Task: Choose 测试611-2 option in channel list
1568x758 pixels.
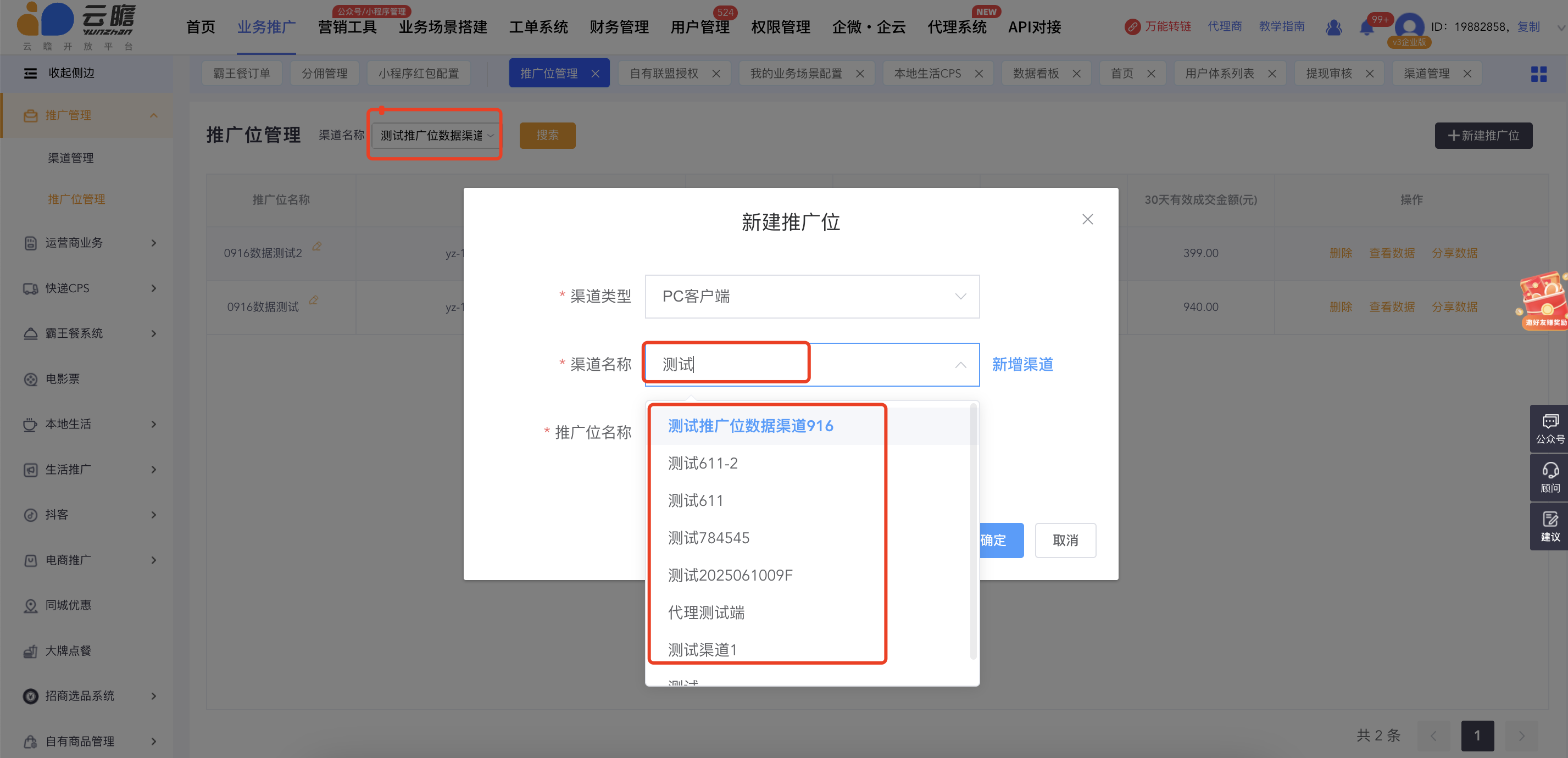Action: (703, 463)
